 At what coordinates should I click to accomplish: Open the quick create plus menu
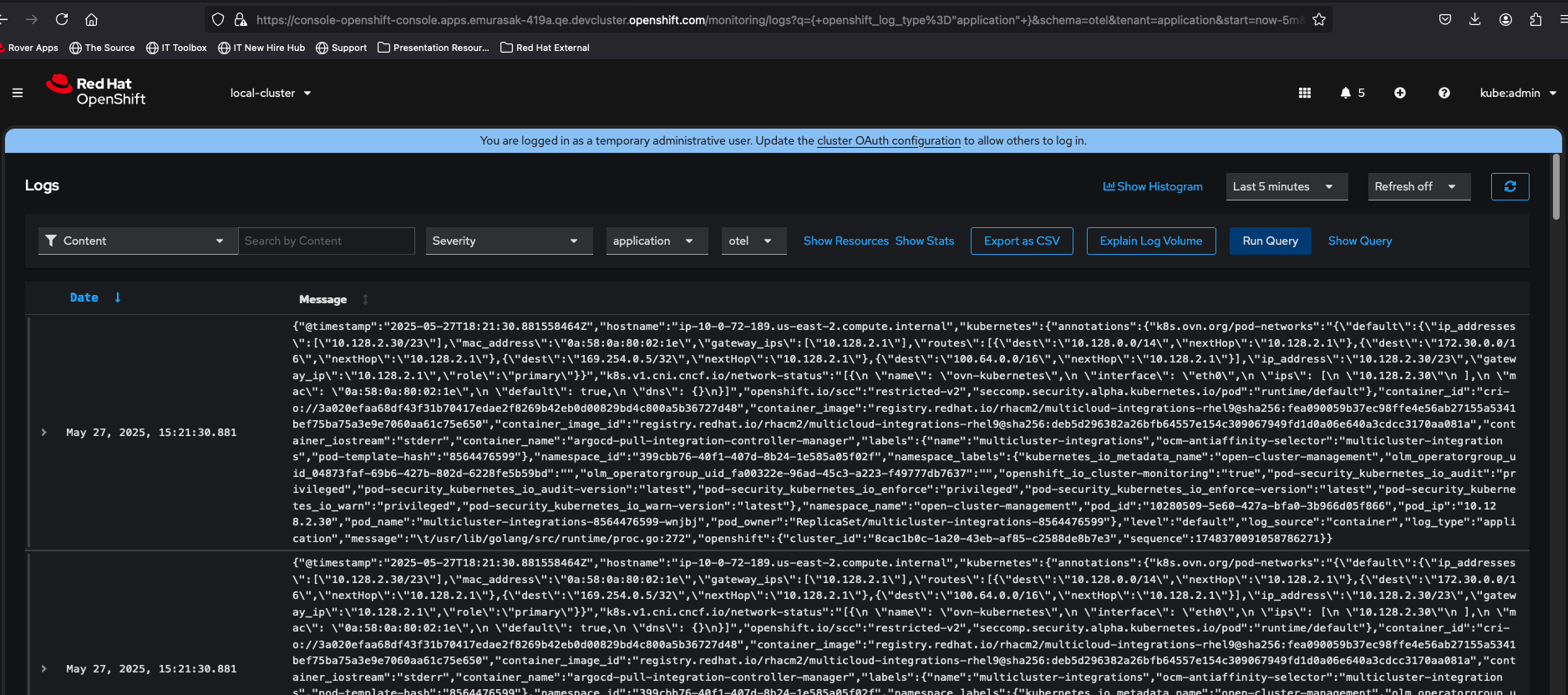pos(1400,93)
